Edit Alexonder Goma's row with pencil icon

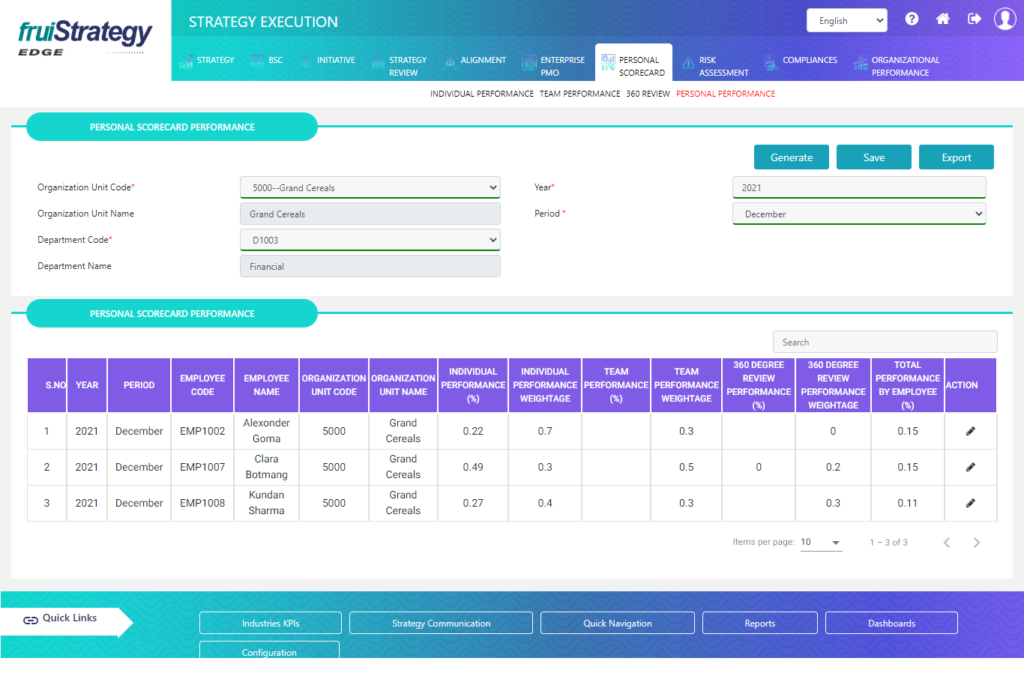(x=970, y=431)
